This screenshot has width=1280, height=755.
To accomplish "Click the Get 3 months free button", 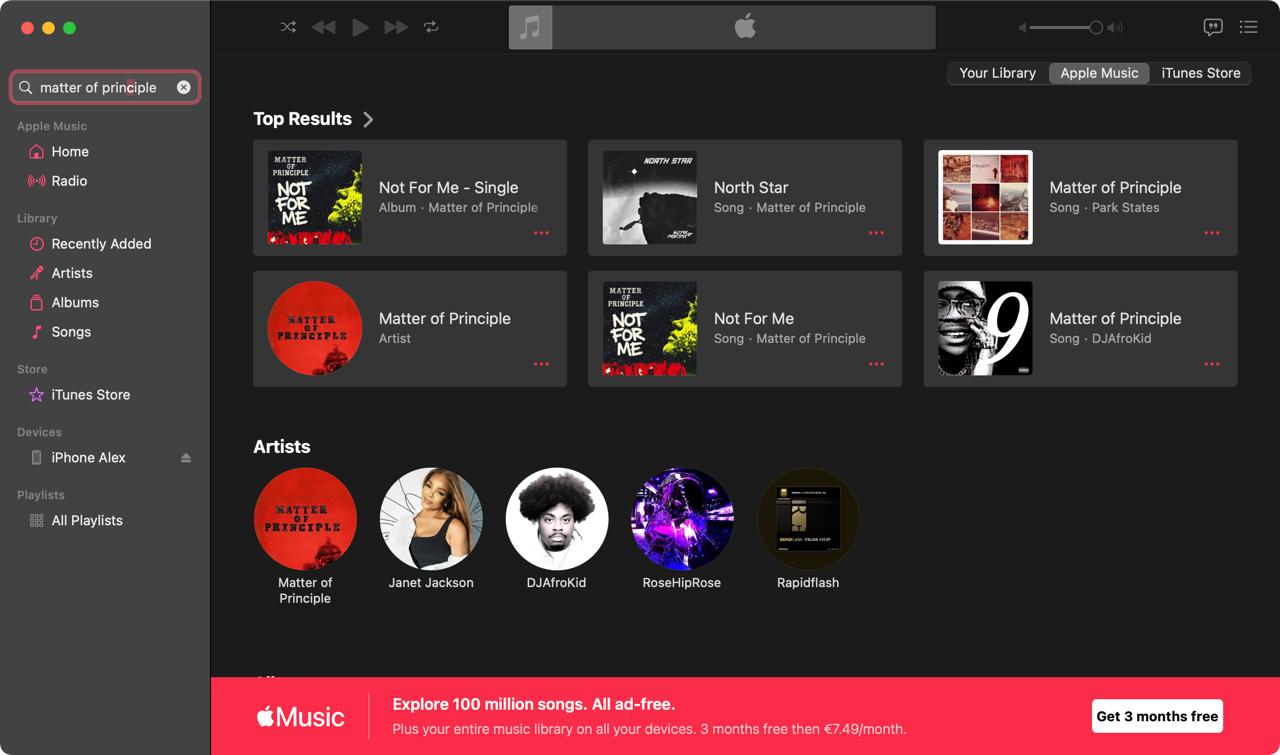I will 1157,716.
